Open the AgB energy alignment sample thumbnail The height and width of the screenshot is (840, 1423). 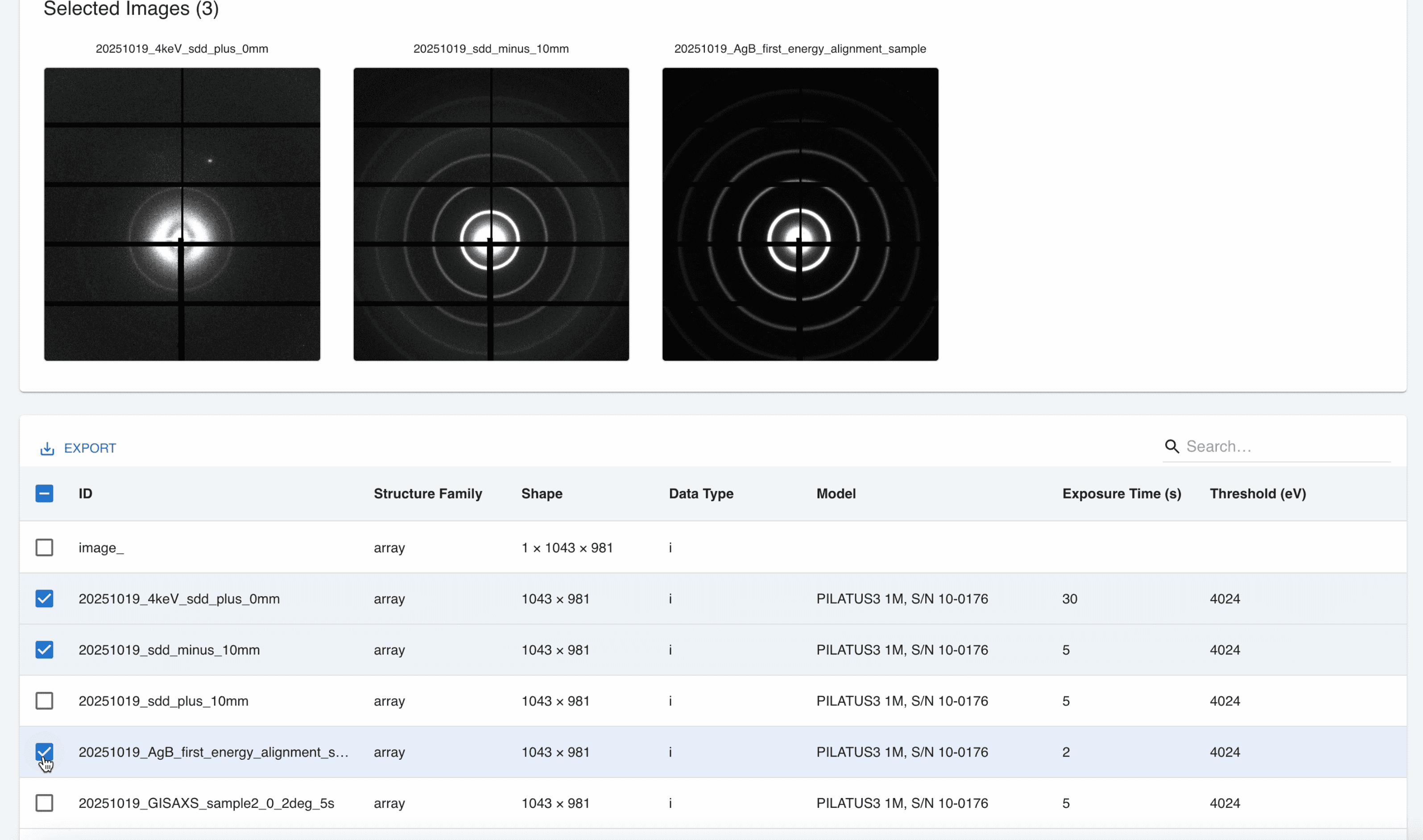click(x=799, y=214)
